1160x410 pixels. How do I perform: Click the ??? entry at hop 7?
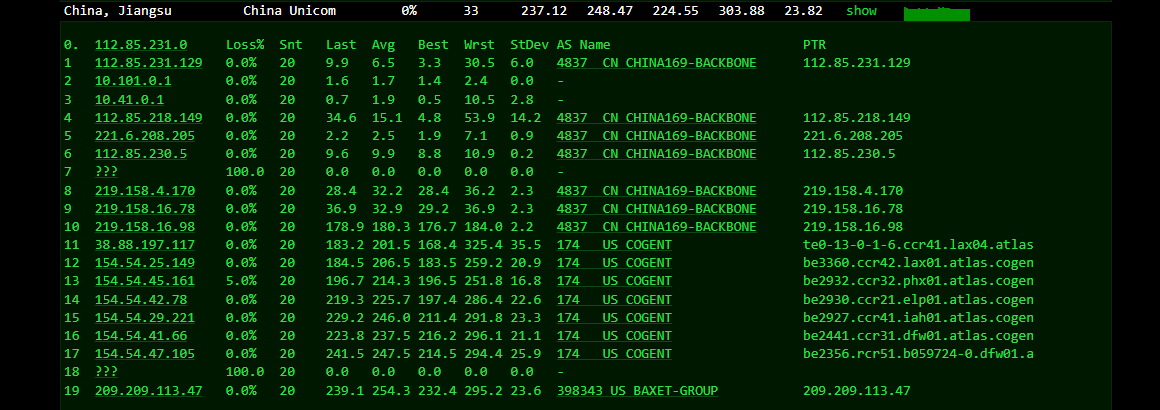[106, 172]
